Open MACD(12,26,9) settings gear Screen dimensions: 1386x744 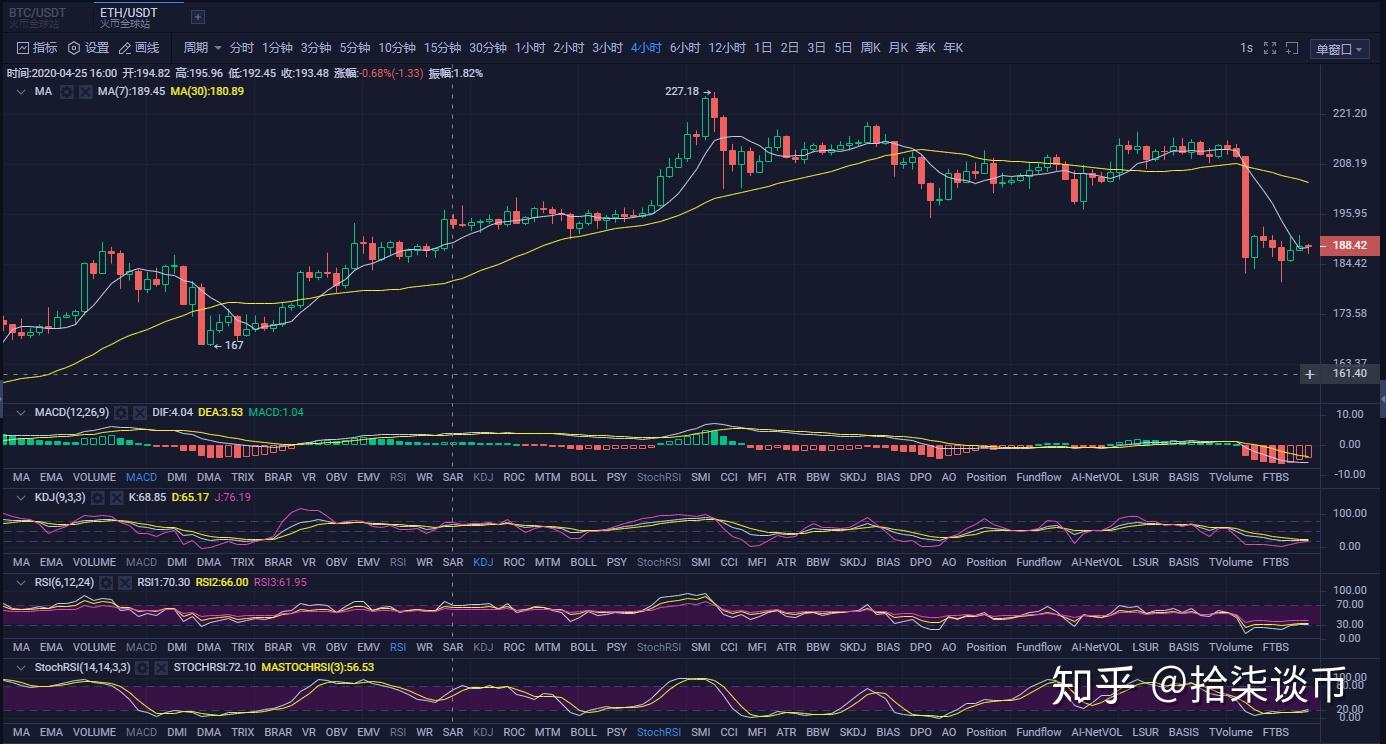click(x=121, y=412)
